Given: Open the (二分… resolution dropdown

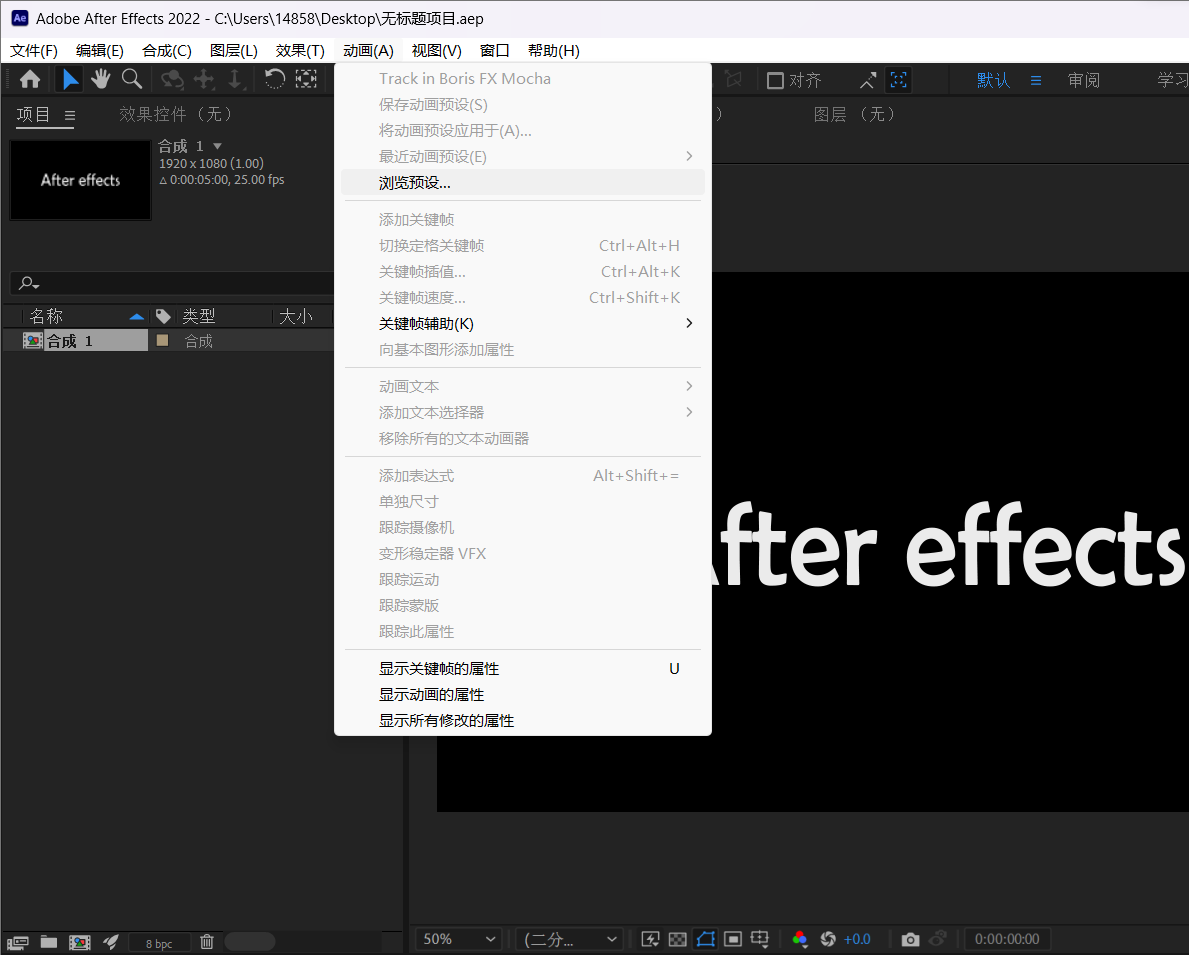Looking at the screenshot, I should pos(569,939).
